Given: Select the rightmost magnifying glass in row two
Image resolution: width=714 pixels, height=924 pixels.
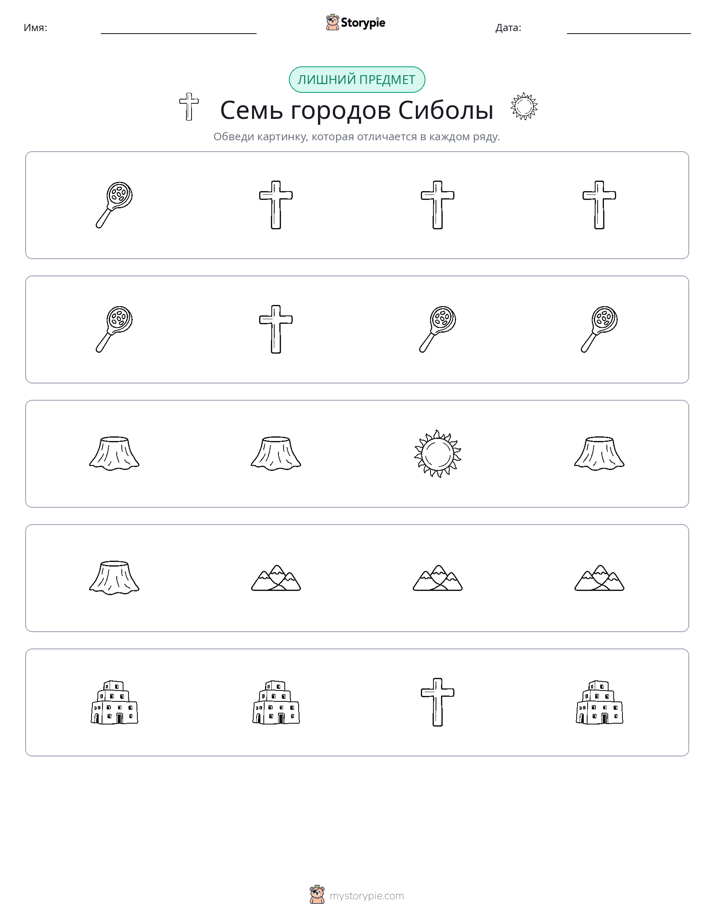Looking at the screenshot, I should pyautogui.click(x=599, y=329).
